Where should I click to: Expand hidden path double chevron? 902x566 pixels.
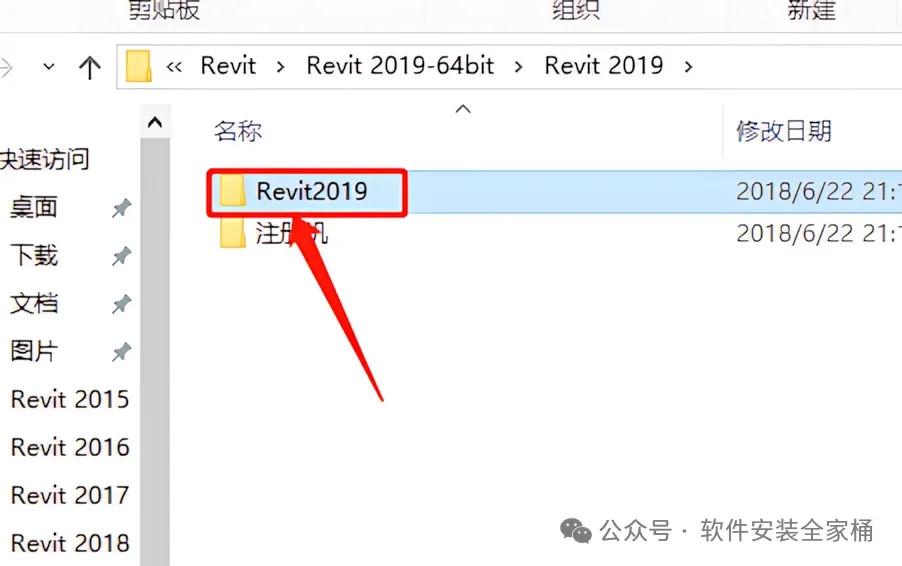[x=174, y=67]
